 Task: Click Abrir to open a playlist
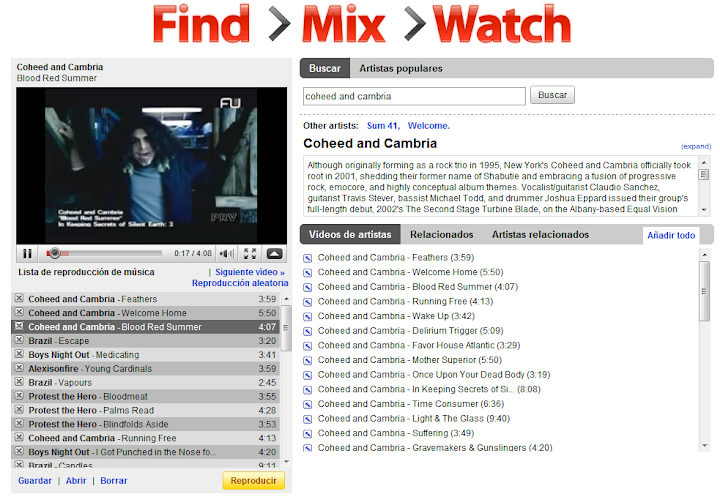pos(76,481)
